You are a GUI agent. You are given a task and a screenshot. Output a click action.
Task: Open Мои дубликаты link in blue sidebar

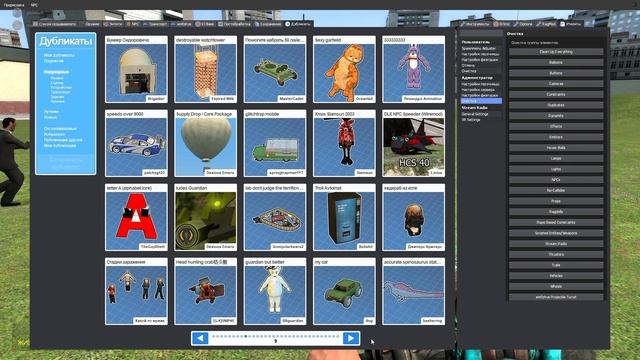pos(59,55)
